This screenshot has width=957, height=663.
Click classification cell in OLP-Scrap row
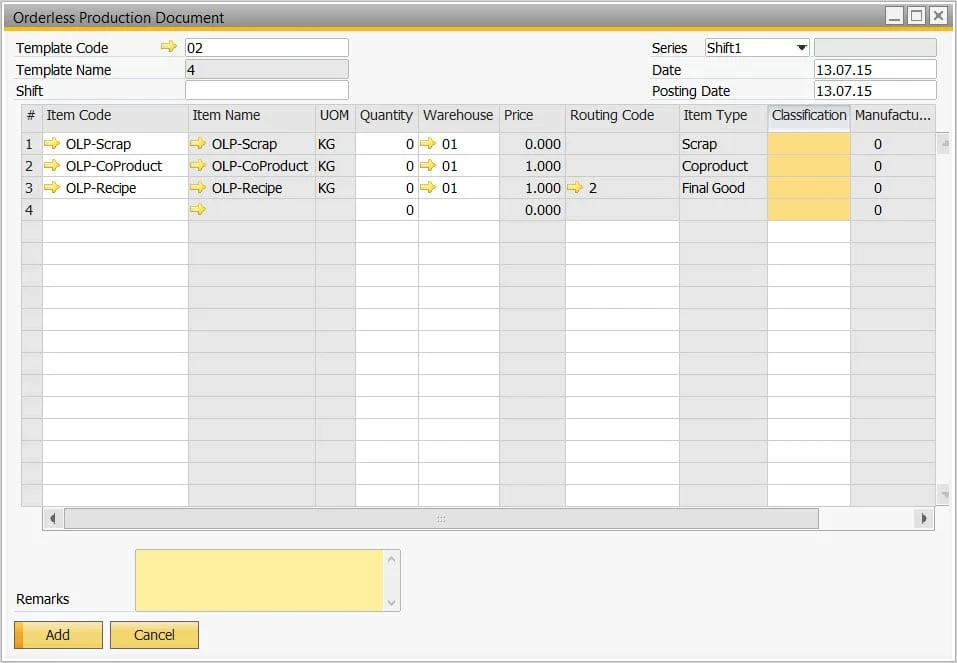tap(809, 143)
